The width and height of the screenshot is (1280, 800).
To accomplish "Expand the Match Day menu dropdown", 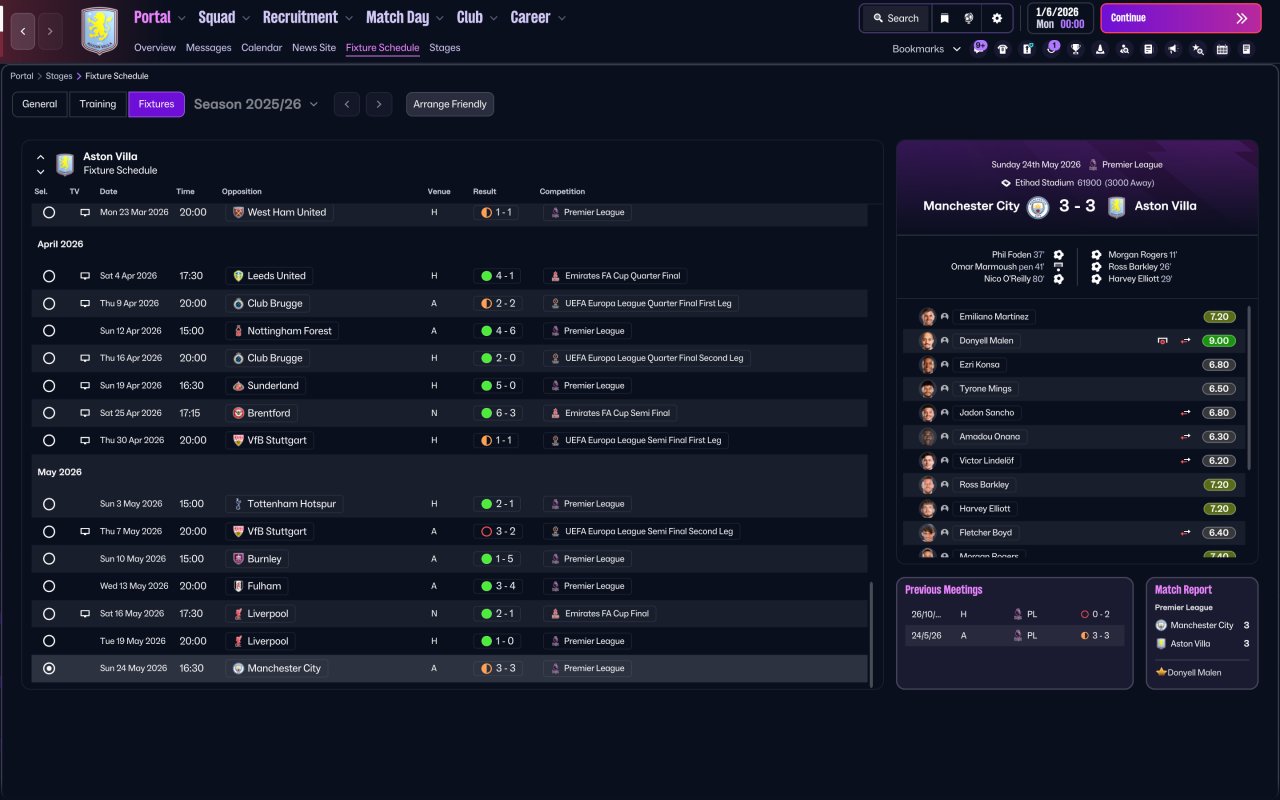I will [x=439, y=18].
